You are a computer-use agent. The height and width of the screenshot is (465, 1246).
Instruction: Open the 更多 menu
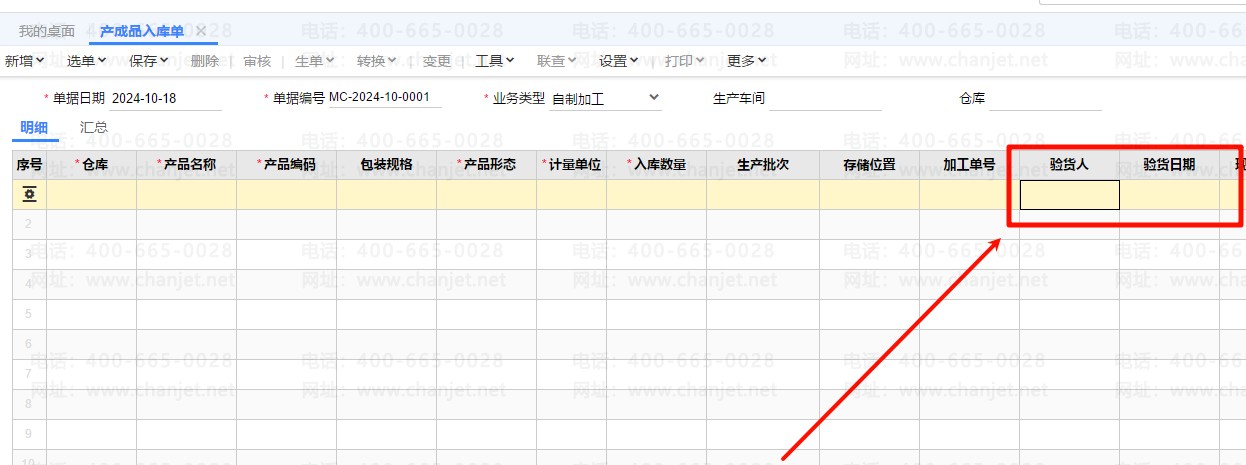click(x=747, y=61)
